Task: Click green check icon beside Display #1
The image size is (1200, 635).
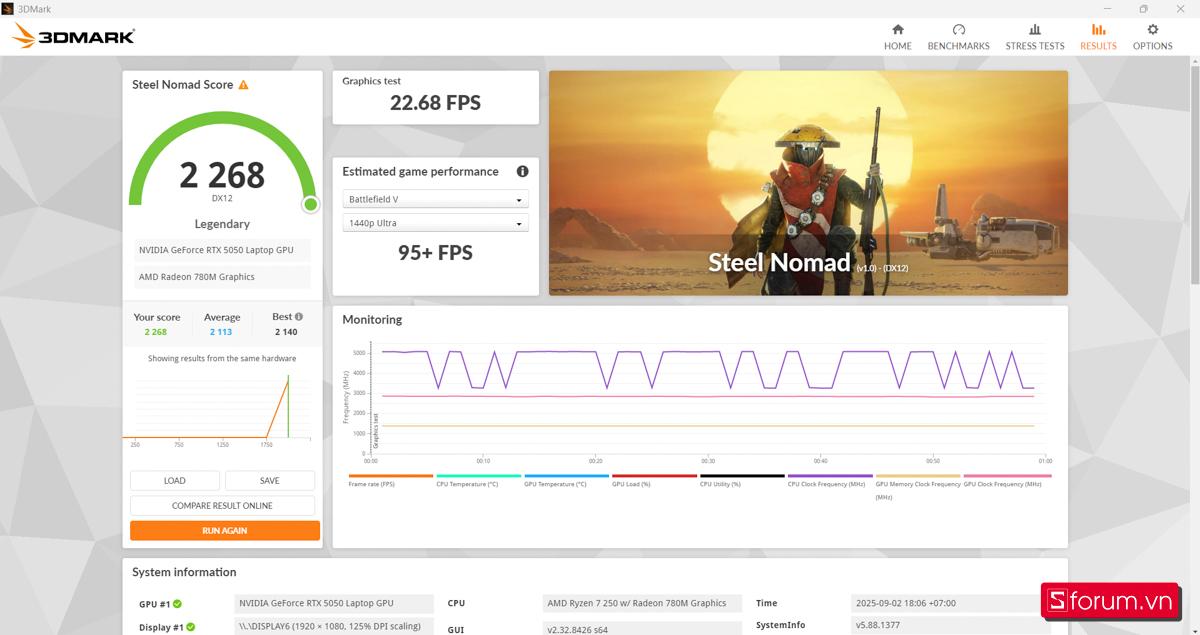Action: pos(190,628)
